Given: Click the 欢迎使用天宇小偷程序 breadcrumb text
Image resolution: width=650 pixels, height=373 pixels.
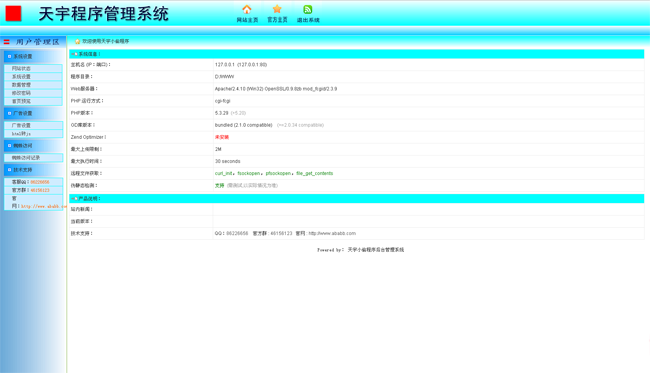Looking at the screenshot, I should click(x=106, y=41).
